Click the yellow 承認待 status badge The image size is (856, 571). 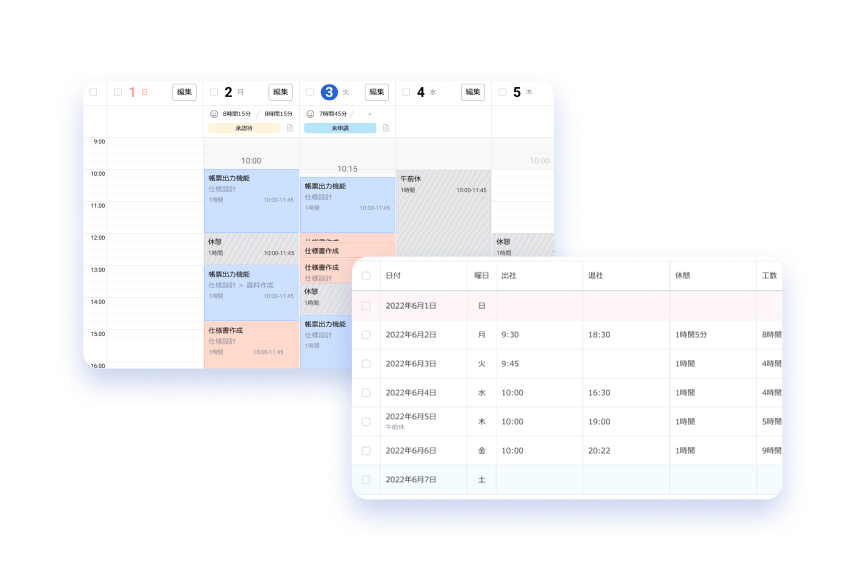click(x=244, y=128)
